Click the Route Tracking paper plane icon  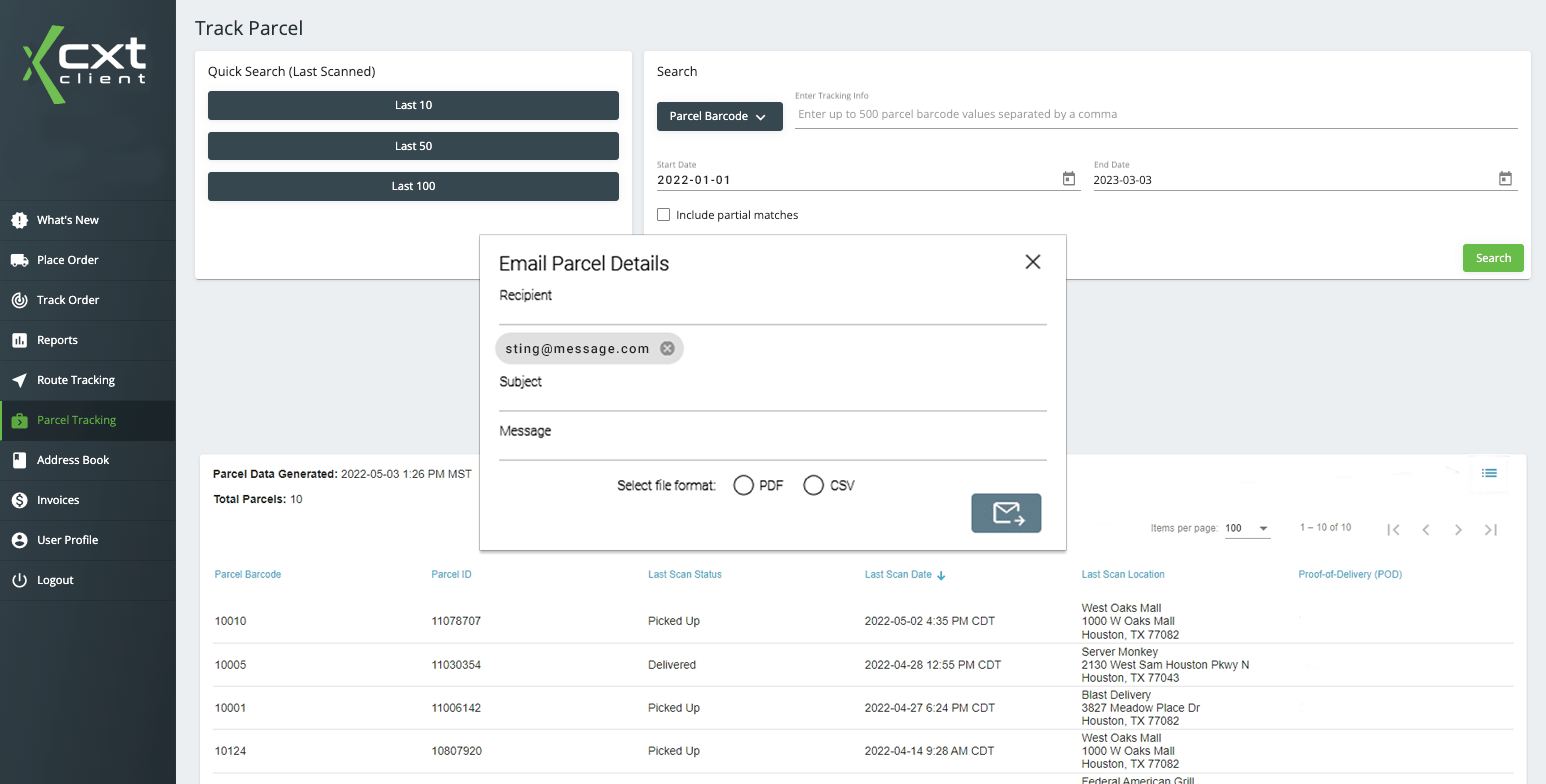coord(21,380)
